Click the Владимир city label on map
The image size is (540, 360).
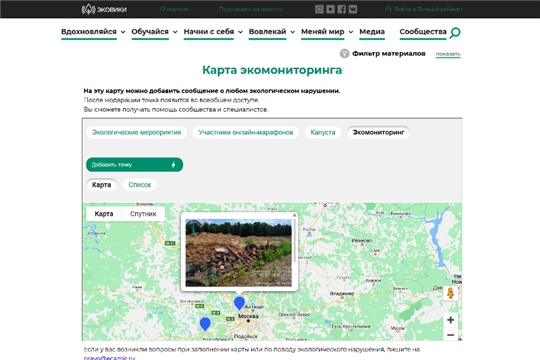tap(342, 294)
